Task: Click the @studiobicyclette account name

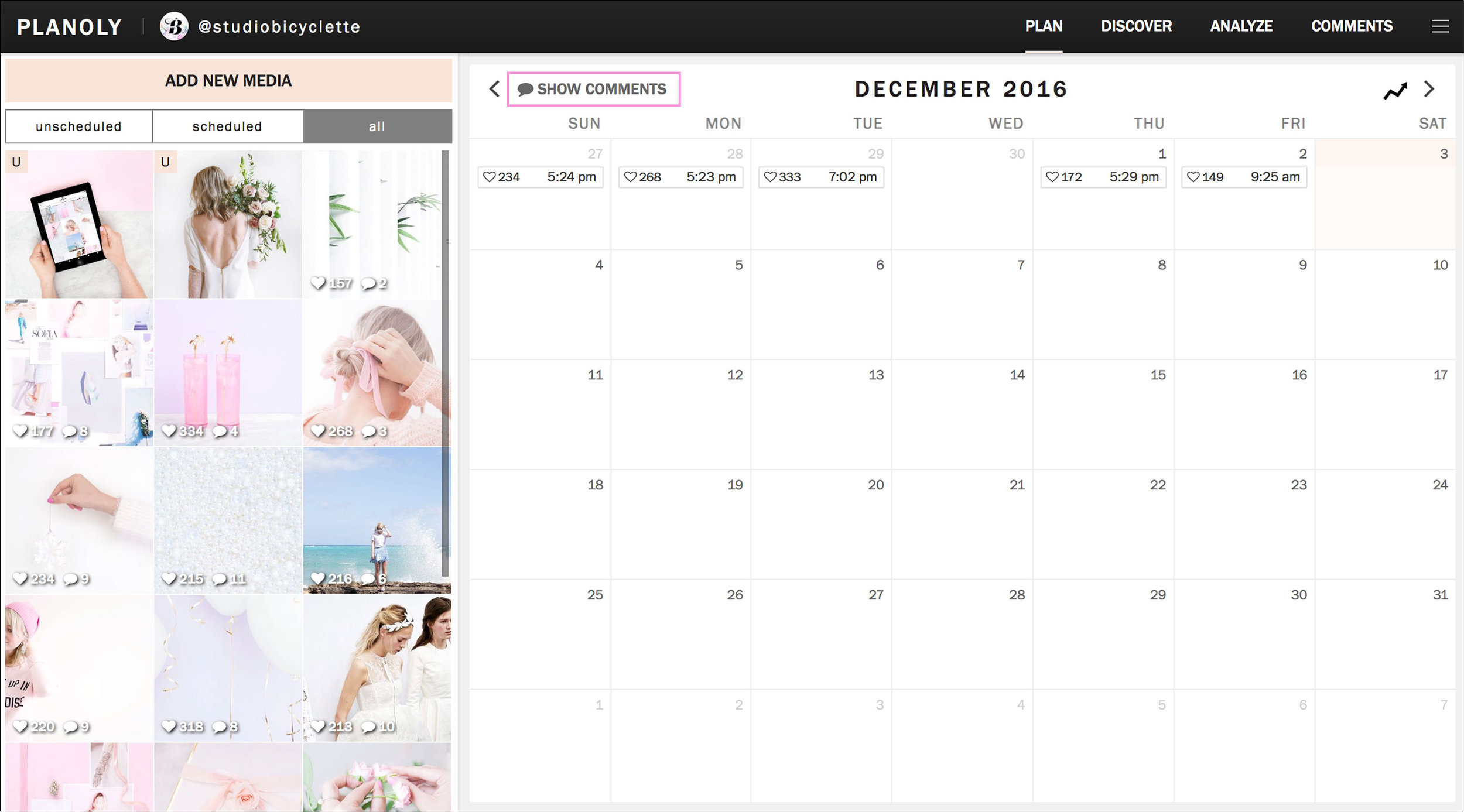Action: [279, 27]
